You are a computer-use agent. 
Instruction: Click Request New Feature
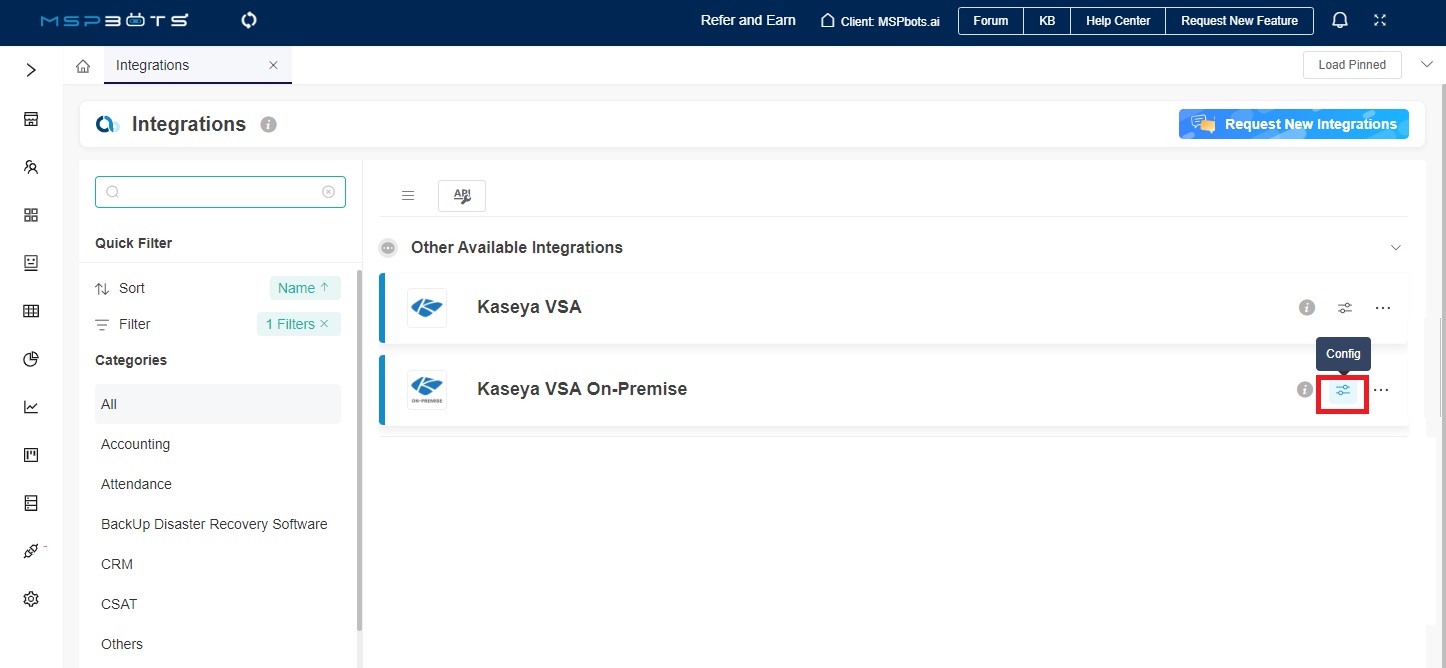tap(1239, 20)
